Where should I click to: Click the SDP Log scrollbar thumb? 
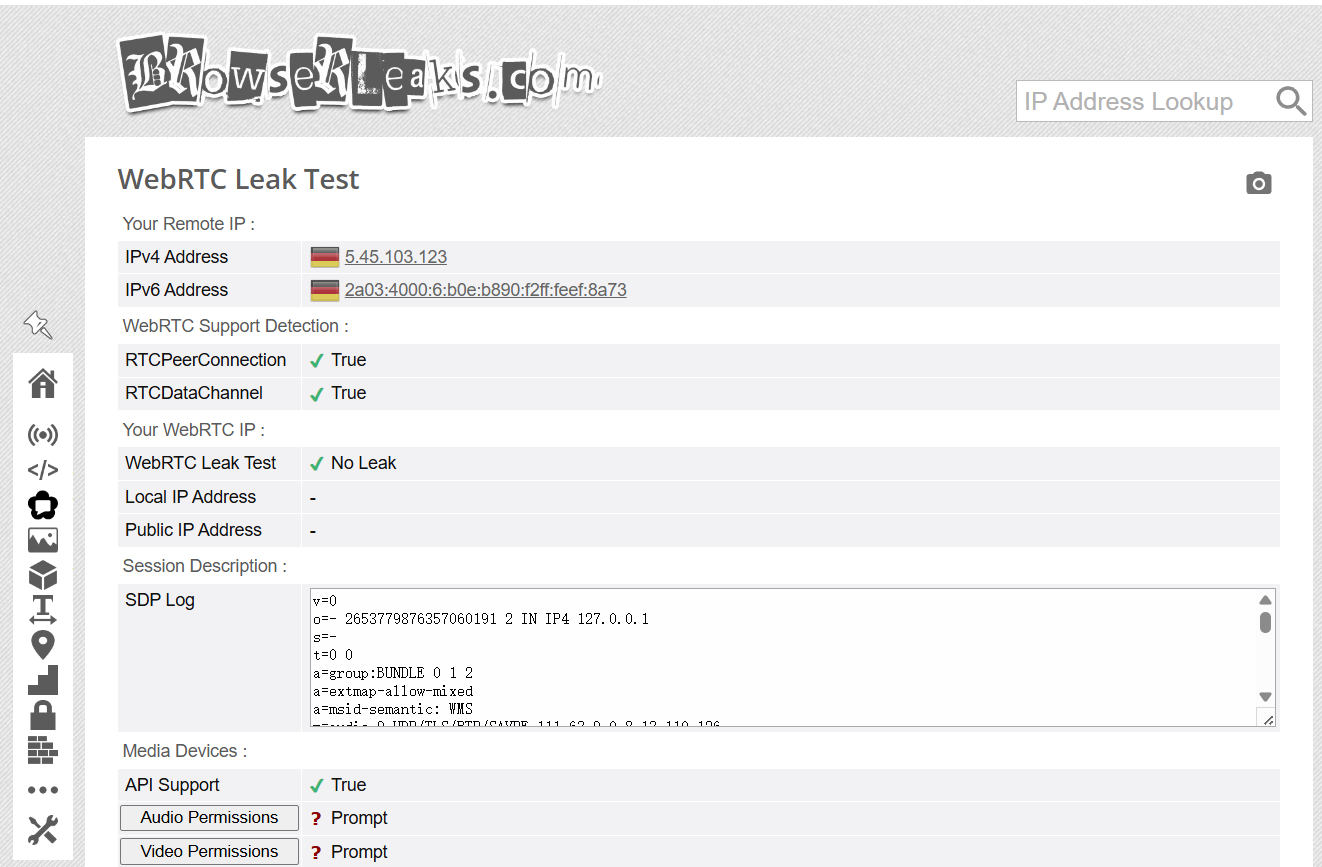point(1265,623)
